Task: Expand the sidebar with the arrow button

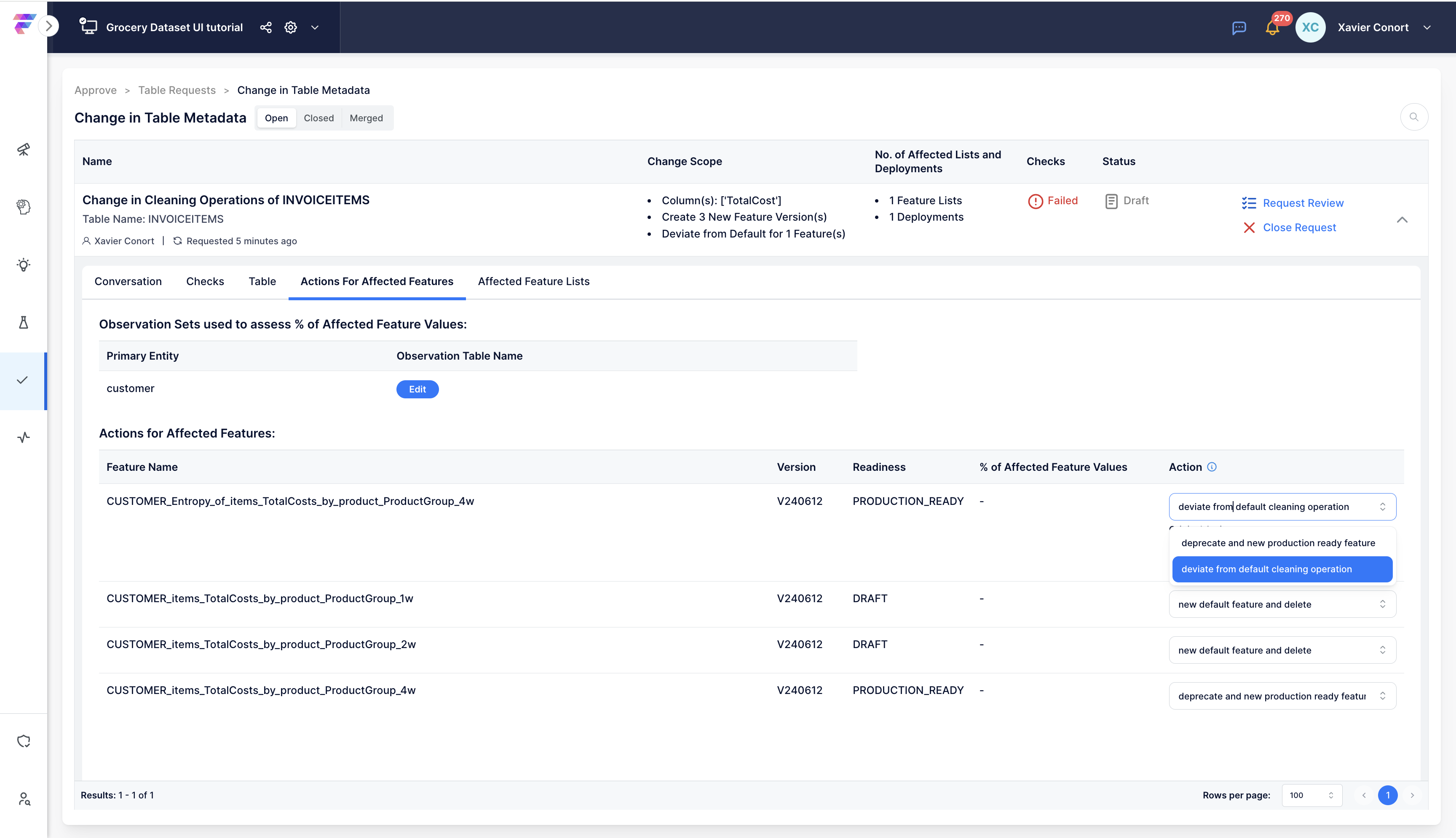Action: pyautogui.click(x=49, y=26)
